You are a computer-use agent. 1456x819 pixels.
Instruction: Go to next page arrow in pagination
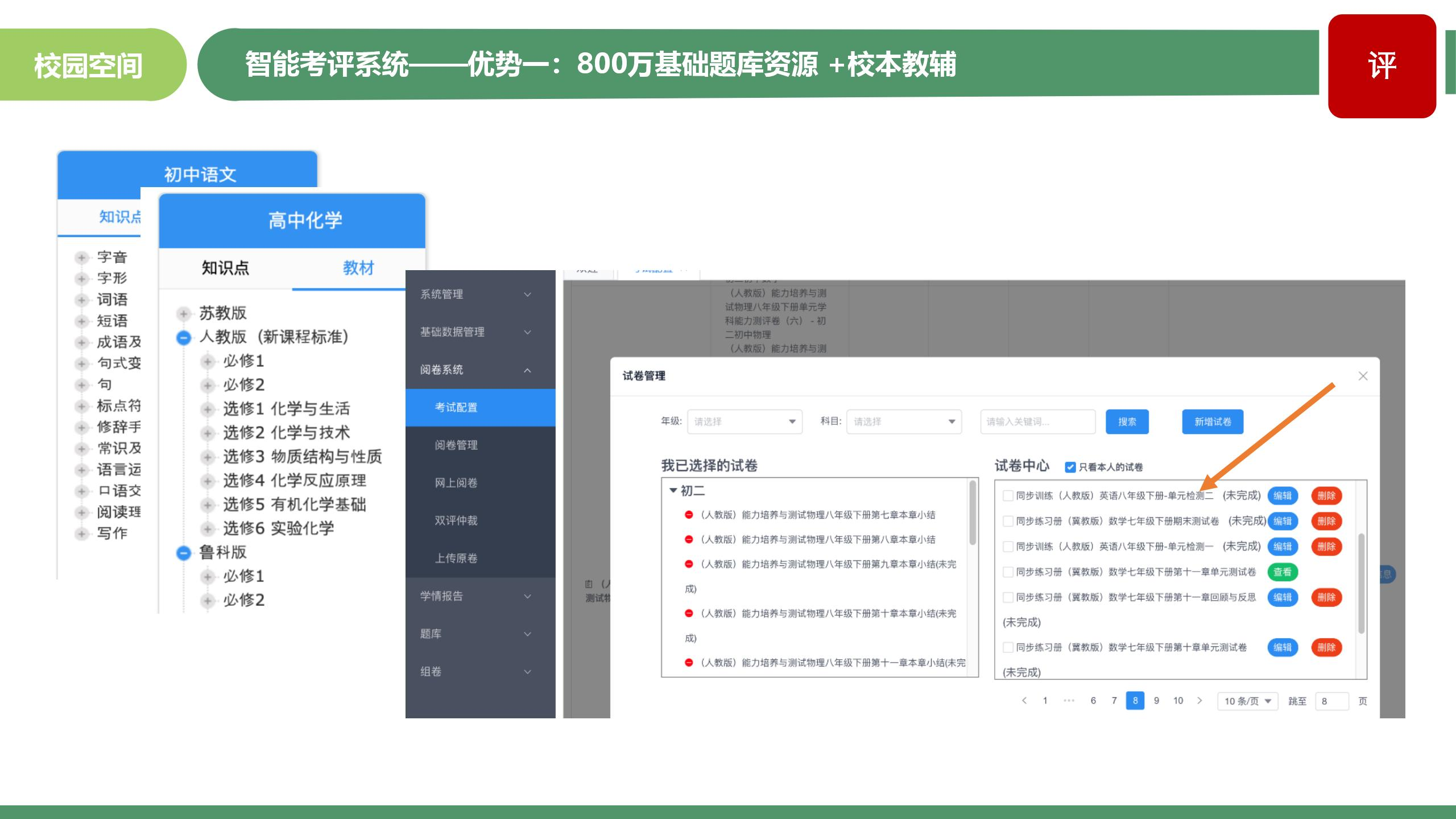pos(1199,700)
